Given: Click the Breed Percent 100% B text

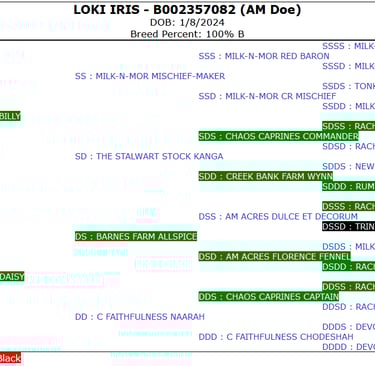Looking at the screenshot, I should pyautogui.click(x=187, y=34).
